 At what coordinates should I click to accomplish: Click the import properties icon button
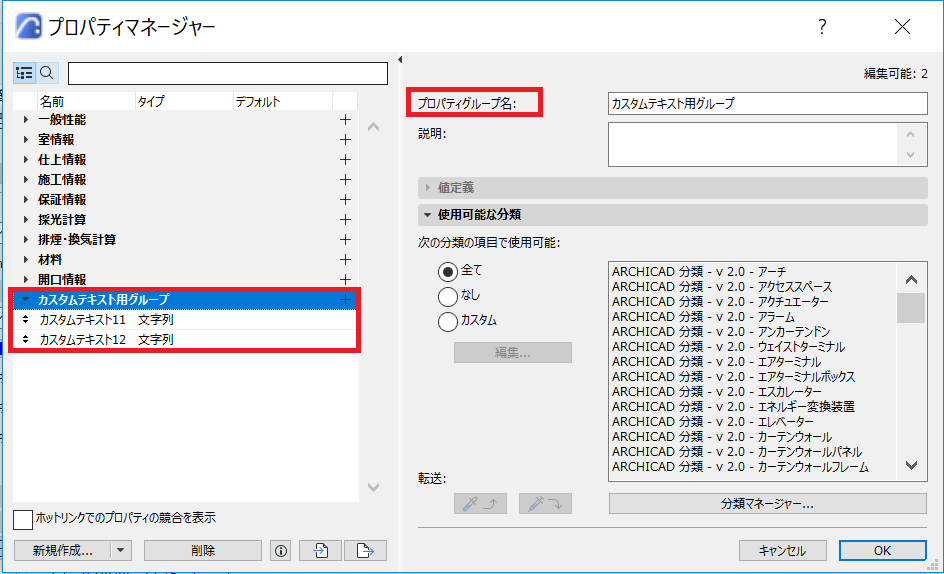pyautogui.click(x=320, y=550)
